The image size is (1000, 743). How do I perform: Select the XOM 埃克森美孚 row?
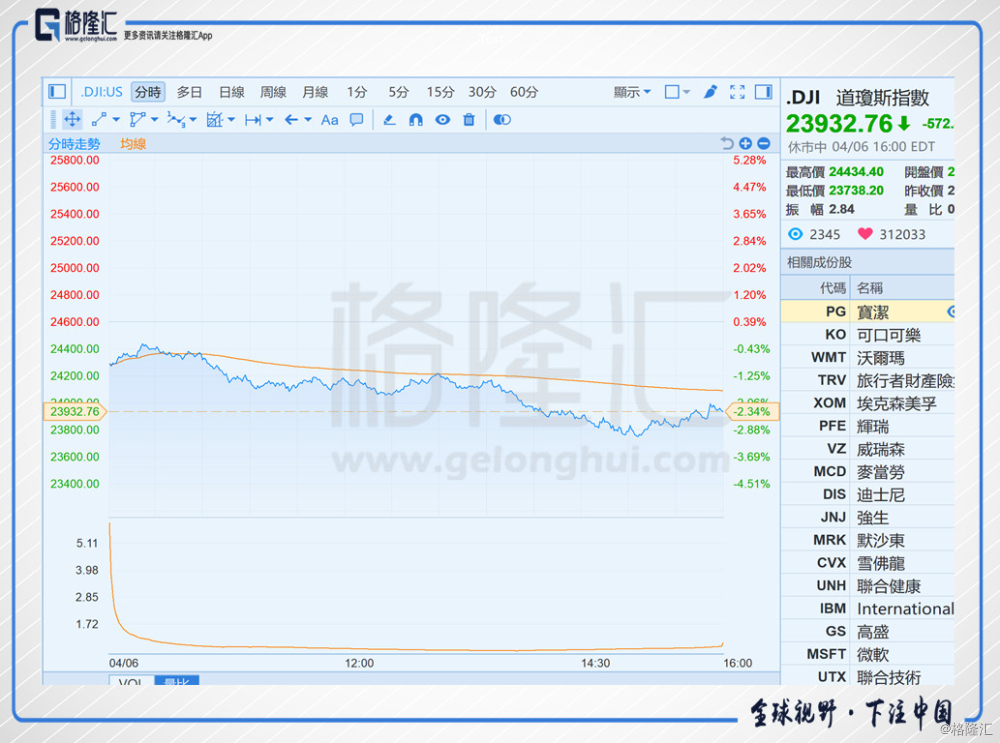(x=867, y=403)
